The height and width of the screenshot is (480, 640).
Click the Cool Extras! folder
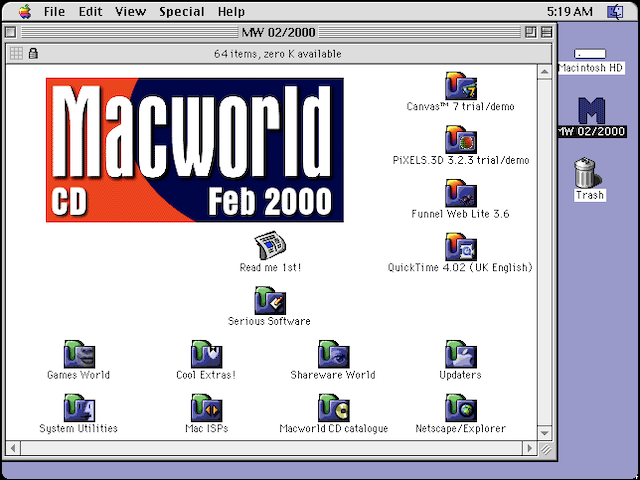tap(207, 354)
